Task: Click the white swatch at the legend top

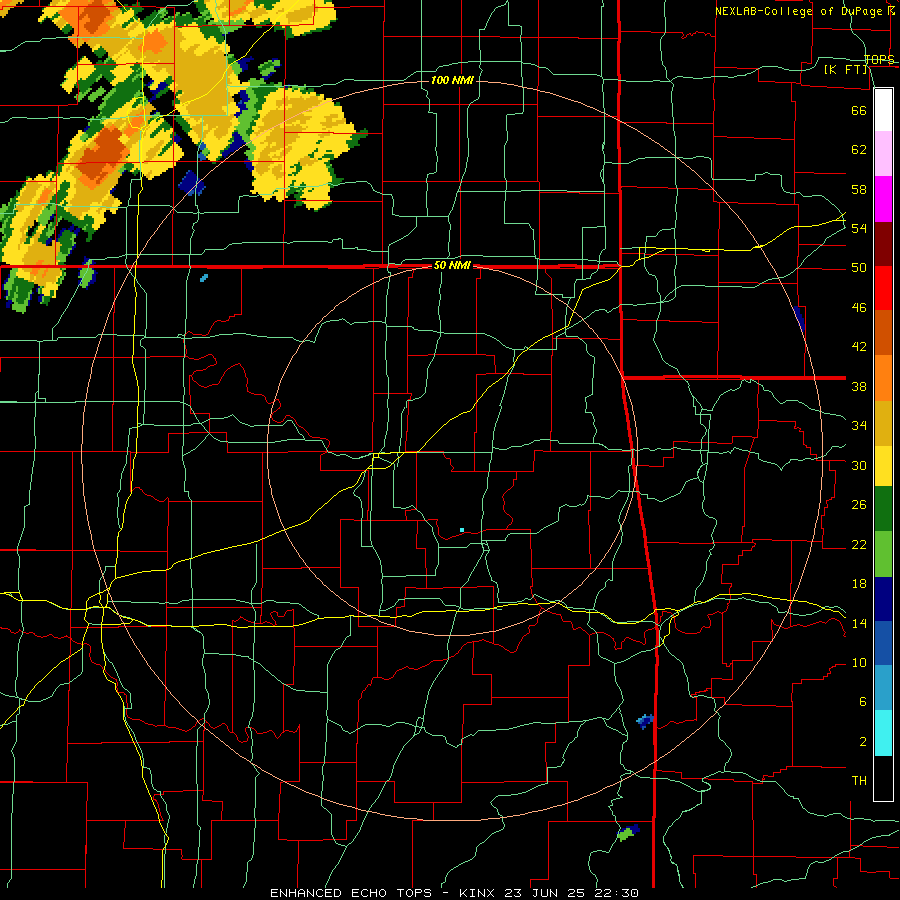Action: click(883, 110)
